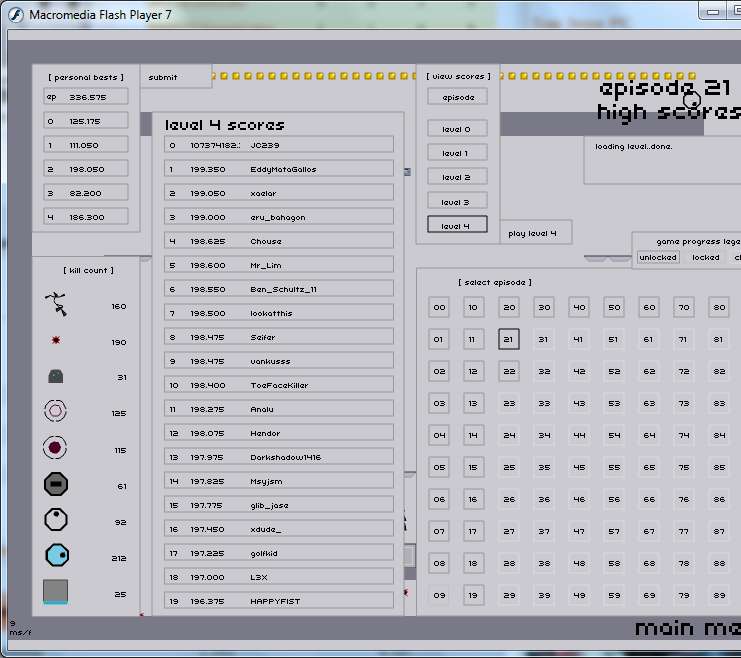The image size is (741, 658).
Task: Open the rank 0 score row by JC239
Action: 279,145
